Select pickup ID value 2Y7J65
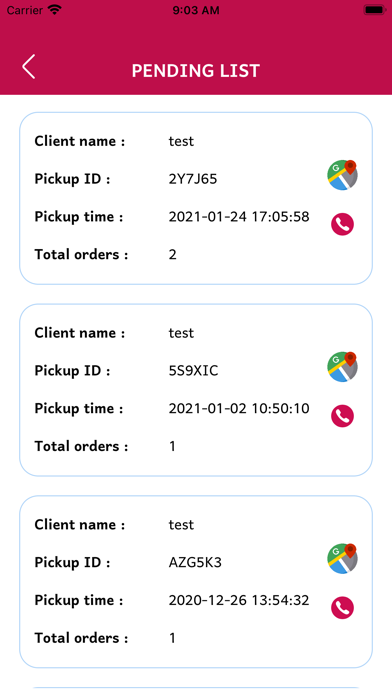This screenshot has height=696, width=392. tap(193, 179)
